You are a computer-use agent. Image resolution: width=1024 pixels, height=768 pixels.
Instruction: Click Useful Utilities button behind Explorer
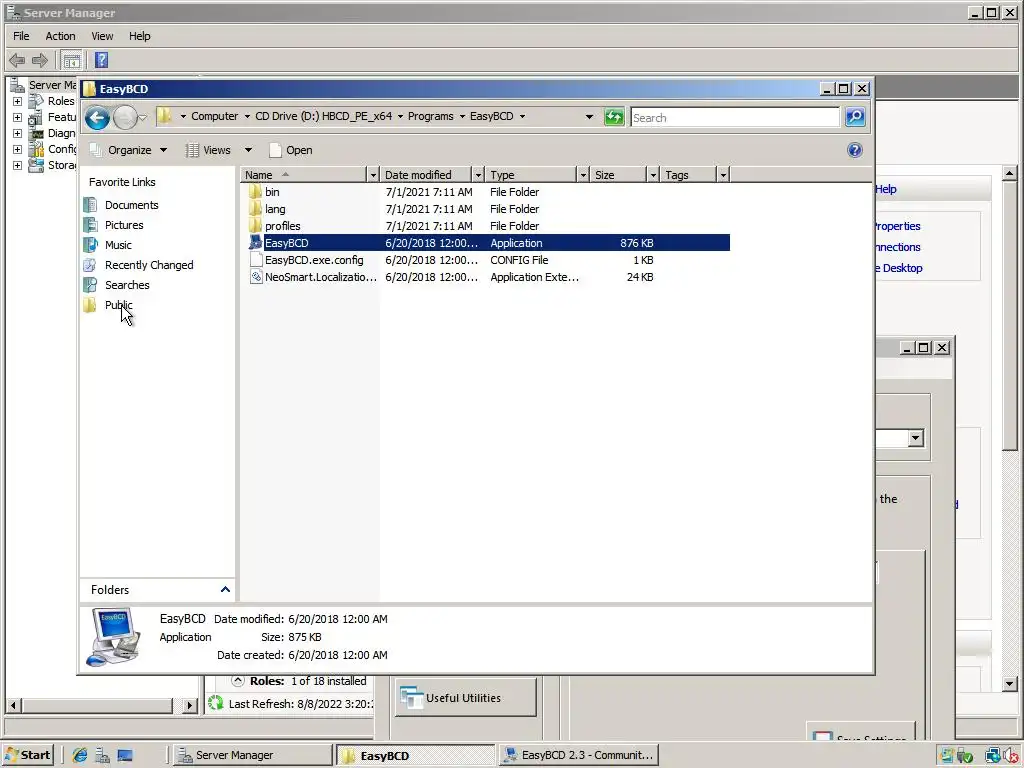[x=466, y=697]
